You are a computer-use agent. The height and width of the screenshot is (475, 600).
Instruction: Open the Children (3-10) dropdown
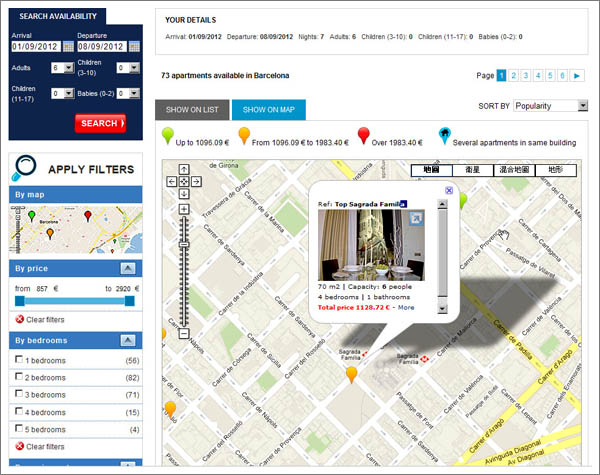(128, 68)
